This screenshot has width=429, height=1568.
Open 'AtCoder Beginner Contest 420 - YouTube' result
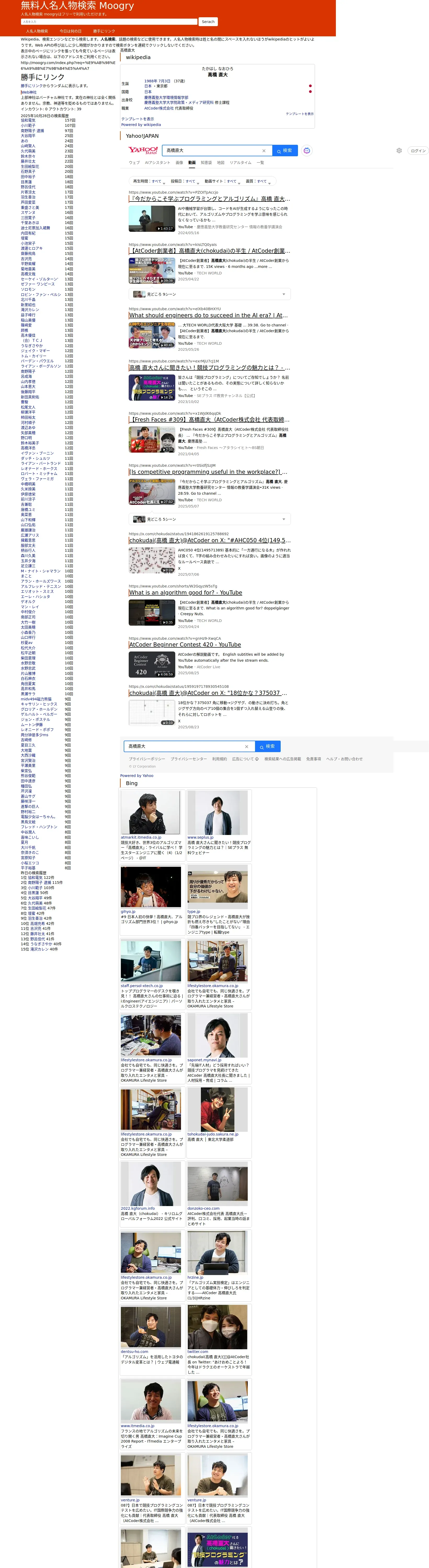pos(185,645)
